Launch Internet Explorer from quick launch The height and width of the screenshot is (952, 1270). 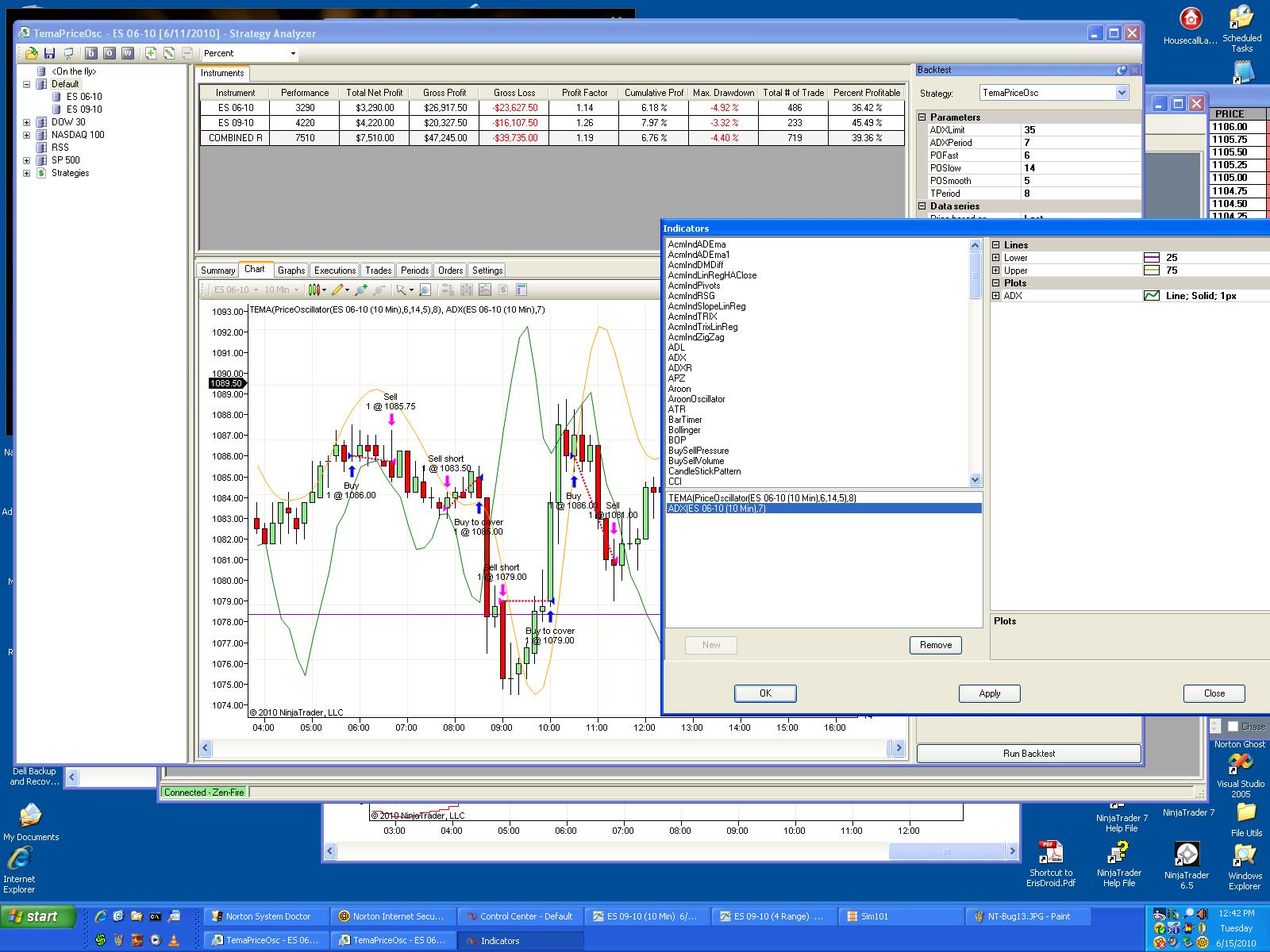tap(100, 917)
